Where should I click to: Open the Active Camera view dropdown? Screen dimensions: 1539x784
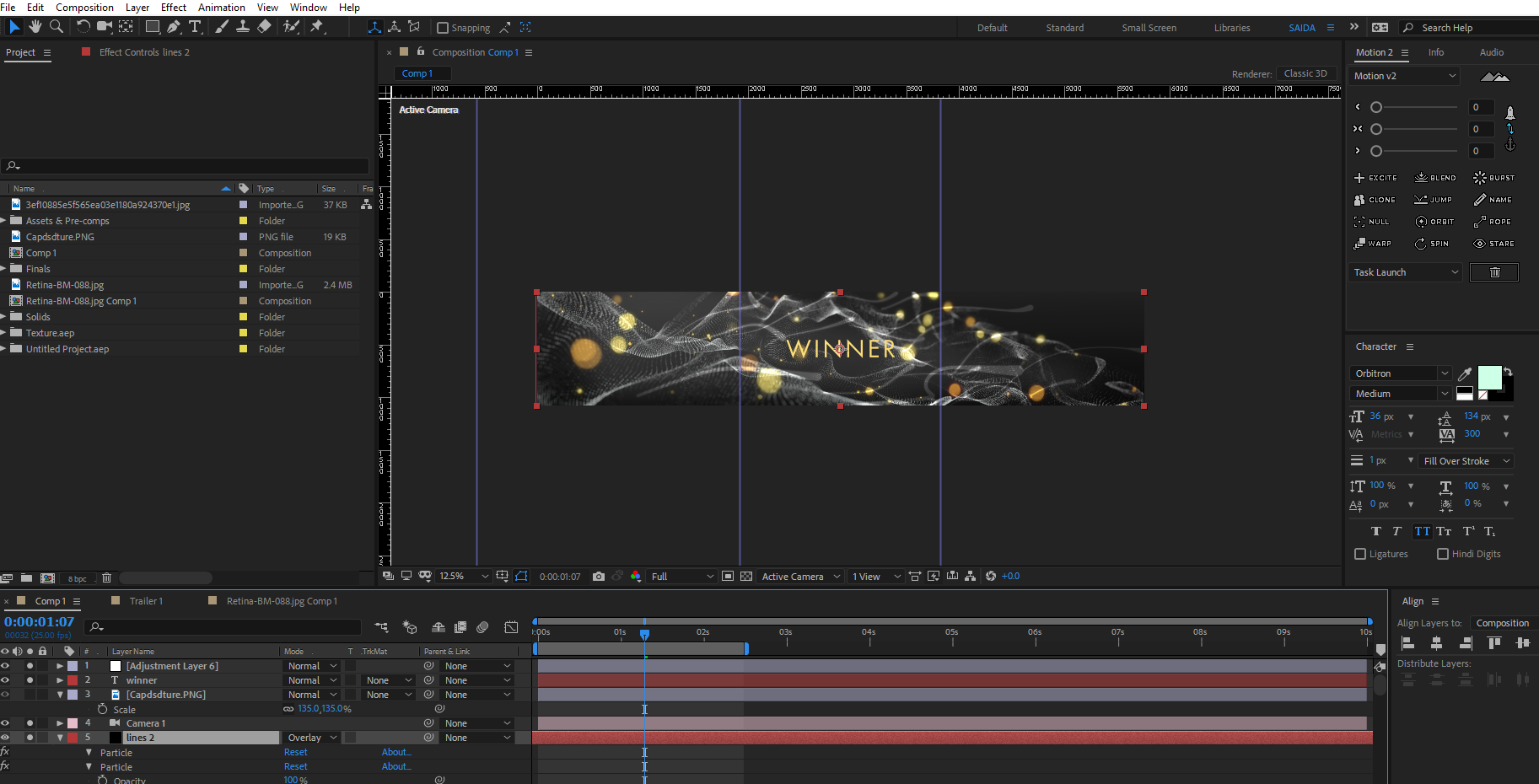click(800, 577)
